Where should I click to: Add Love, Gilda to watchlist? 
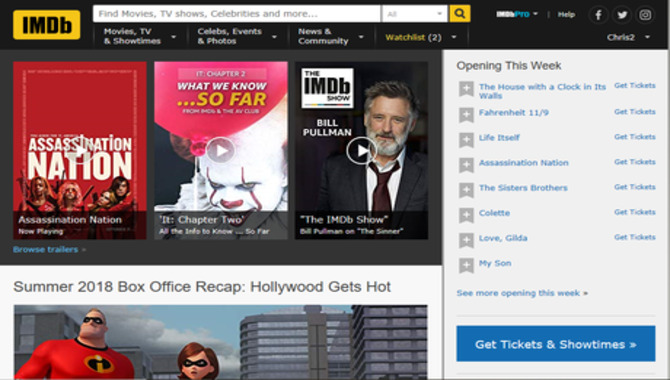click(x=466, y=240)
